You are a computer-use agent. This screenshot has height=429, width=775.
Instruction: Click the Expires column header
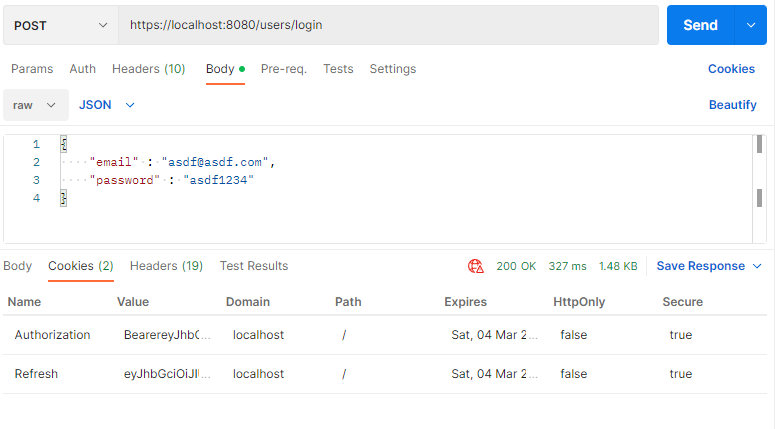(x=466, y=302)
